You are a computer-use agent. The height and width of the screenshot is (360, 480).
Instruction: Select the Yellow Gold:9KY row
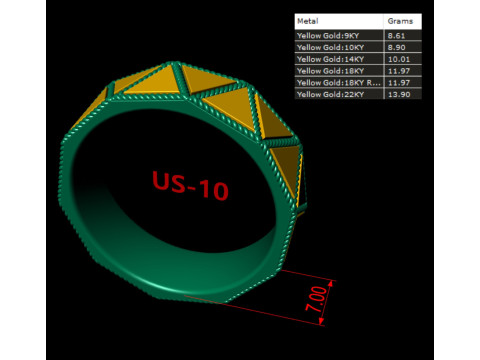(358, 36)
